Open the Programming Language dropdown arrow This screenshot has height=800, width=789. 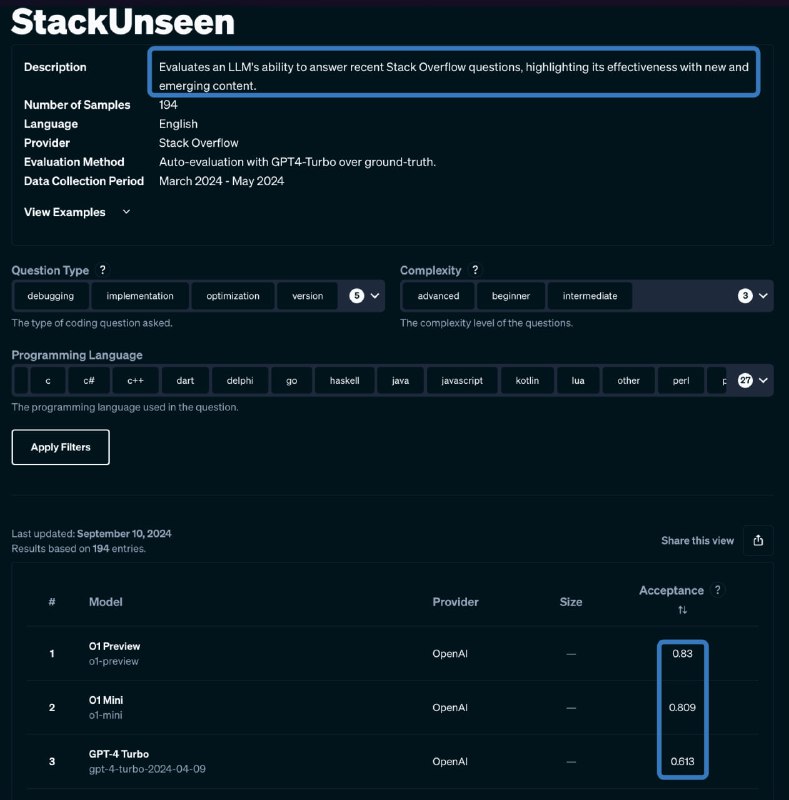[x=763, y=381]
